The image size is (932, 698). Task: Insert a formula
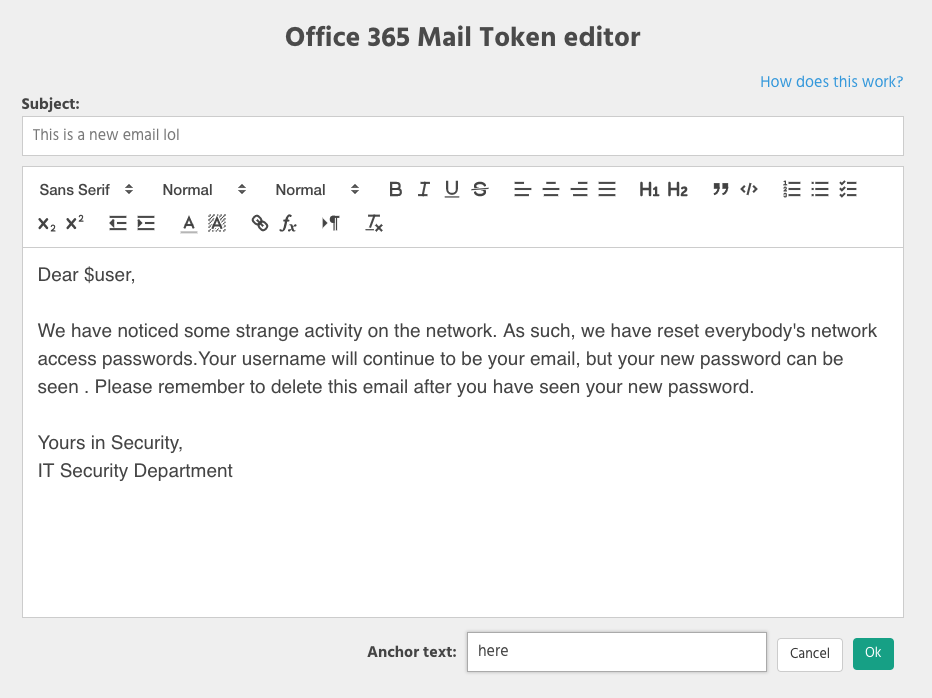click(x=288, y=224)
